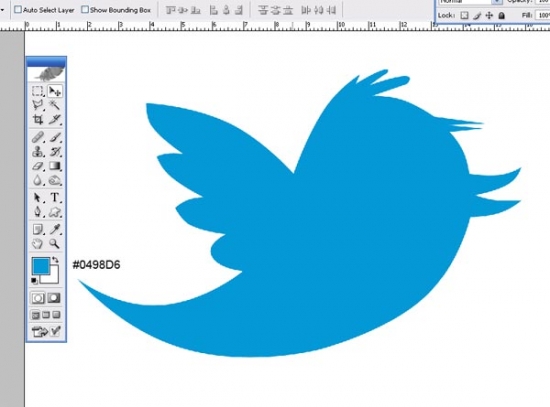Click the Adobe Online feather at toolbox top
Viewport: 550px width, 407px height.
[46, 73]
